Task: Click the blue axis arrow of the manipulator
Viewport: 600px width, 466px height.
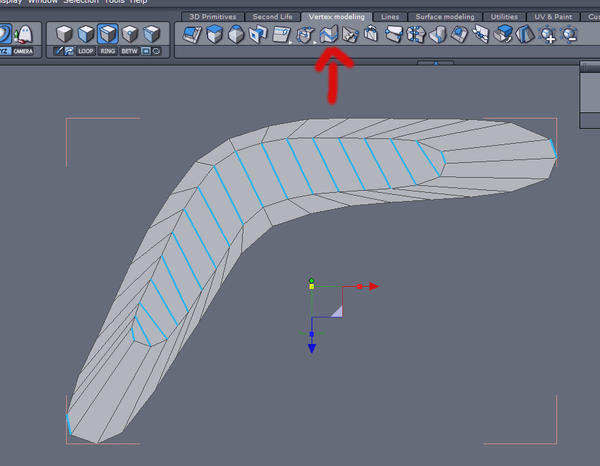Action: click(x=312, y=348)
